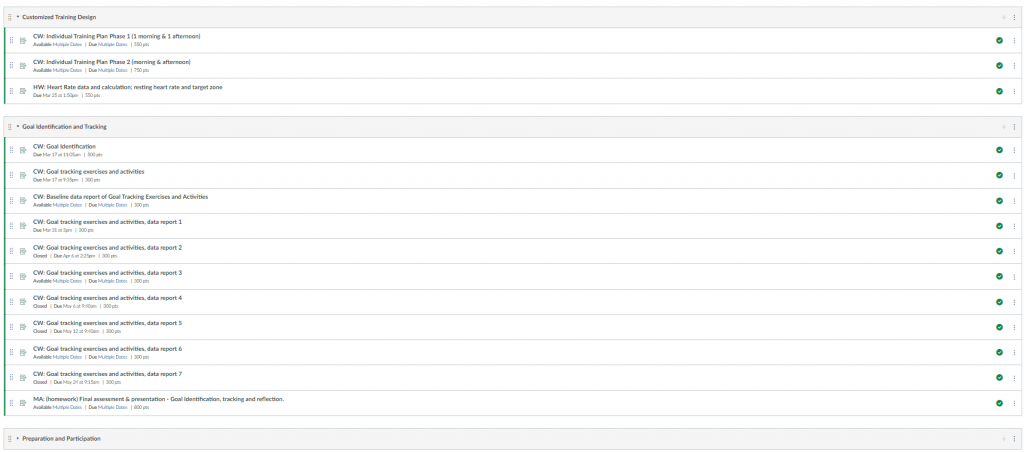
Task: Open options menu for Preparation and Participation group
Action: [x=1014, y=439]
